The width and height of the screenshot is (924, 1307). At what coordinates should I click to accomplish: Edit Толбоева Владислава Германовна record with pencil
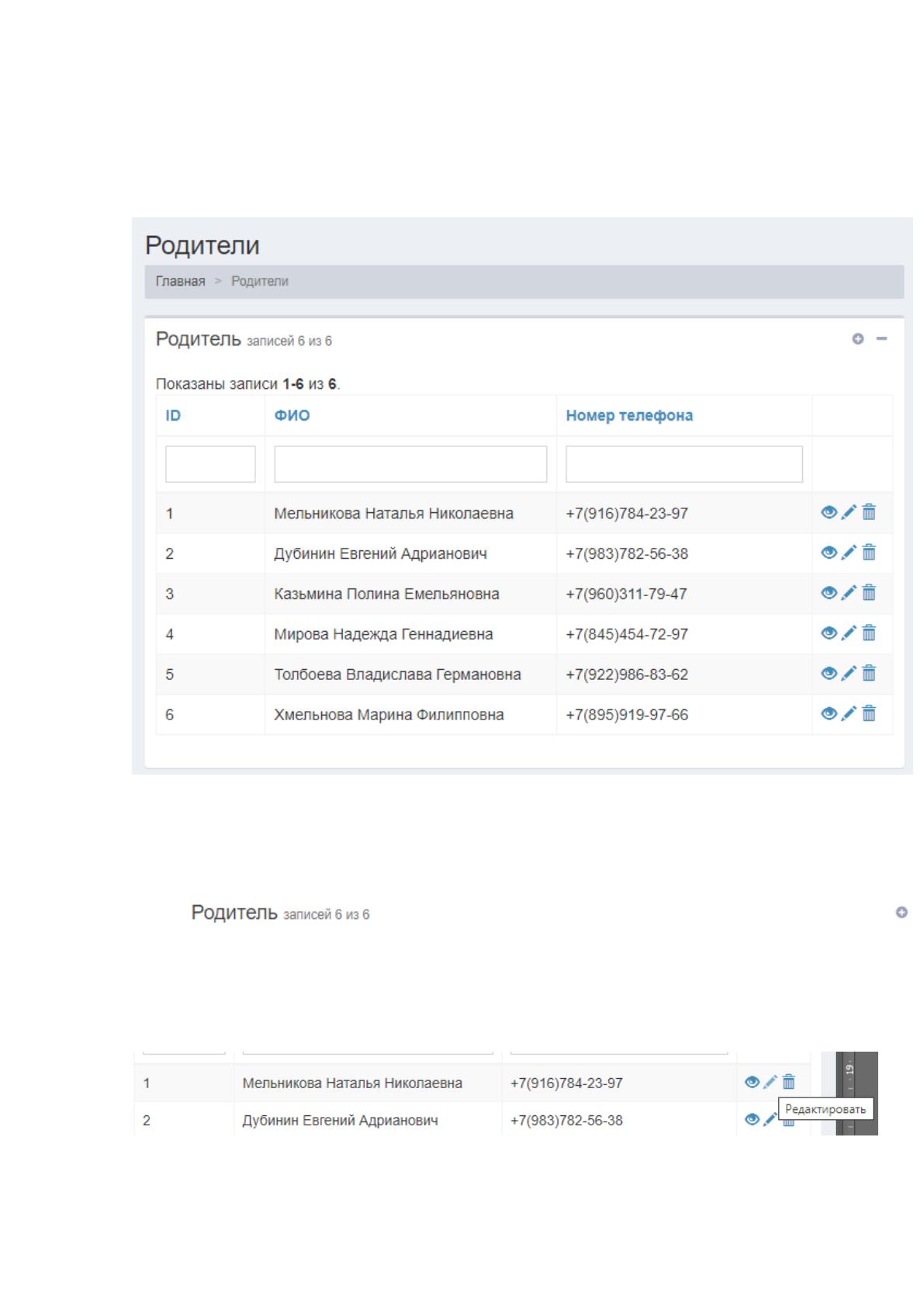pos(849,674)
